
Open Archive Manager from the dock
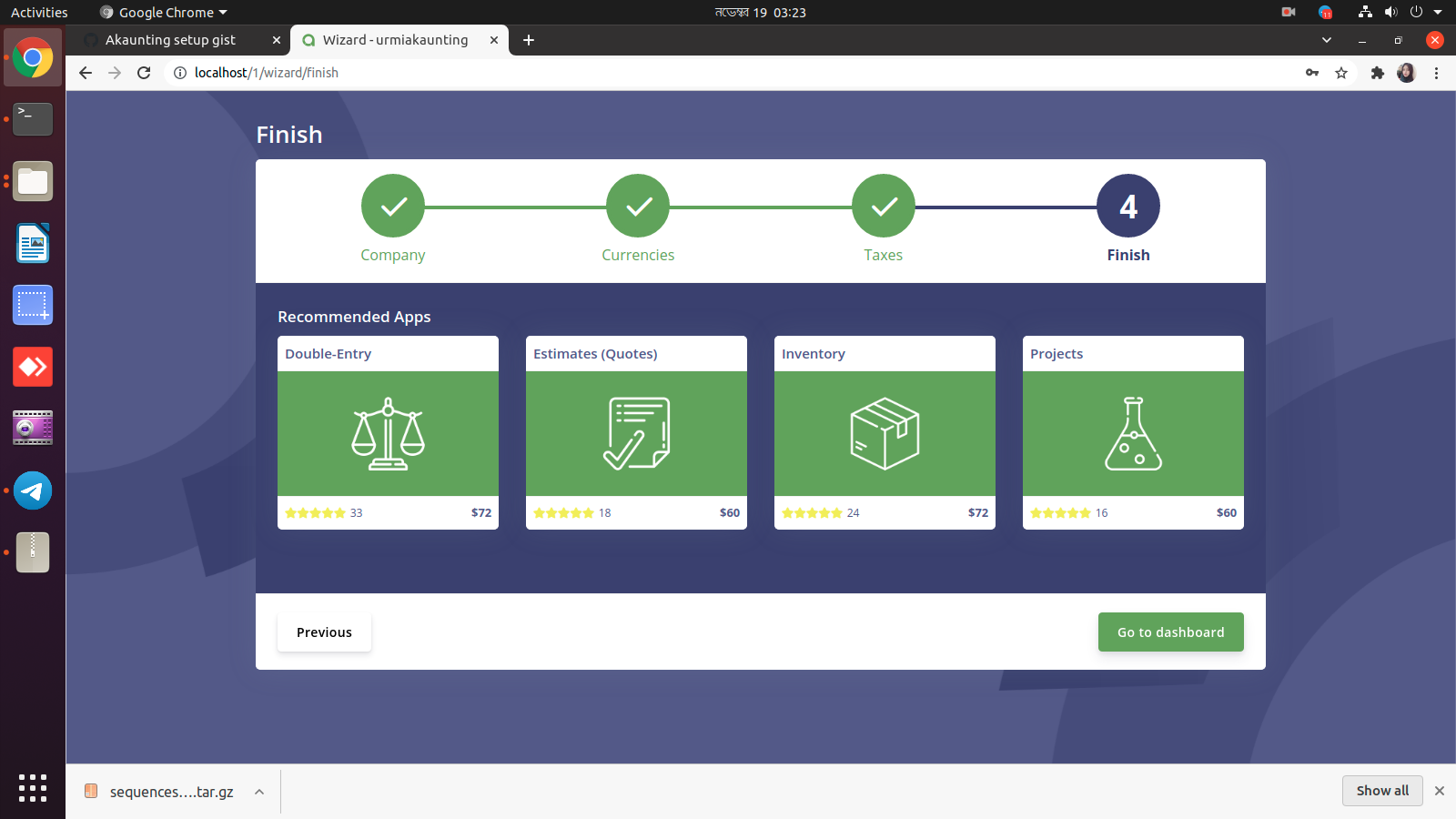[33, 552]
